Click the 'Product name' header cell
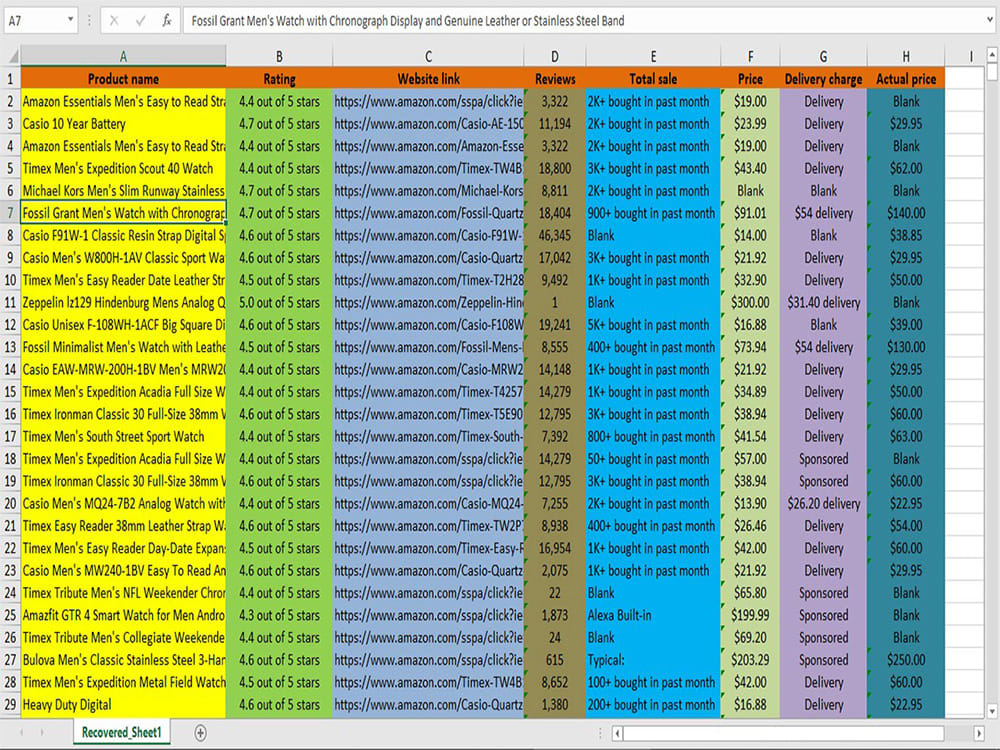This screenshot has height=750, width=1000. point(123,79)
